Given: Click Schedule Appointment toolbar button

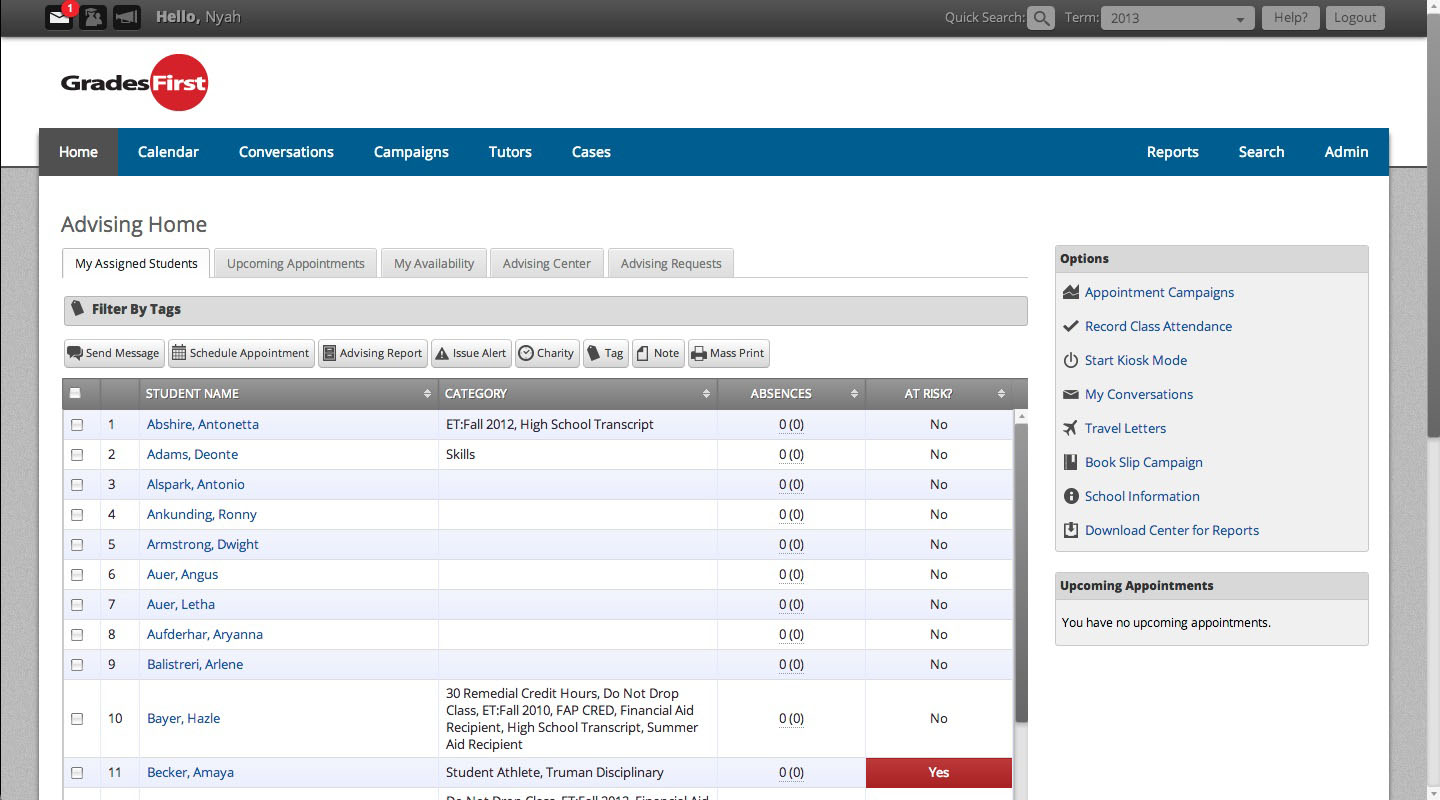Looking at the screenshot, I should tap(241, 353).
